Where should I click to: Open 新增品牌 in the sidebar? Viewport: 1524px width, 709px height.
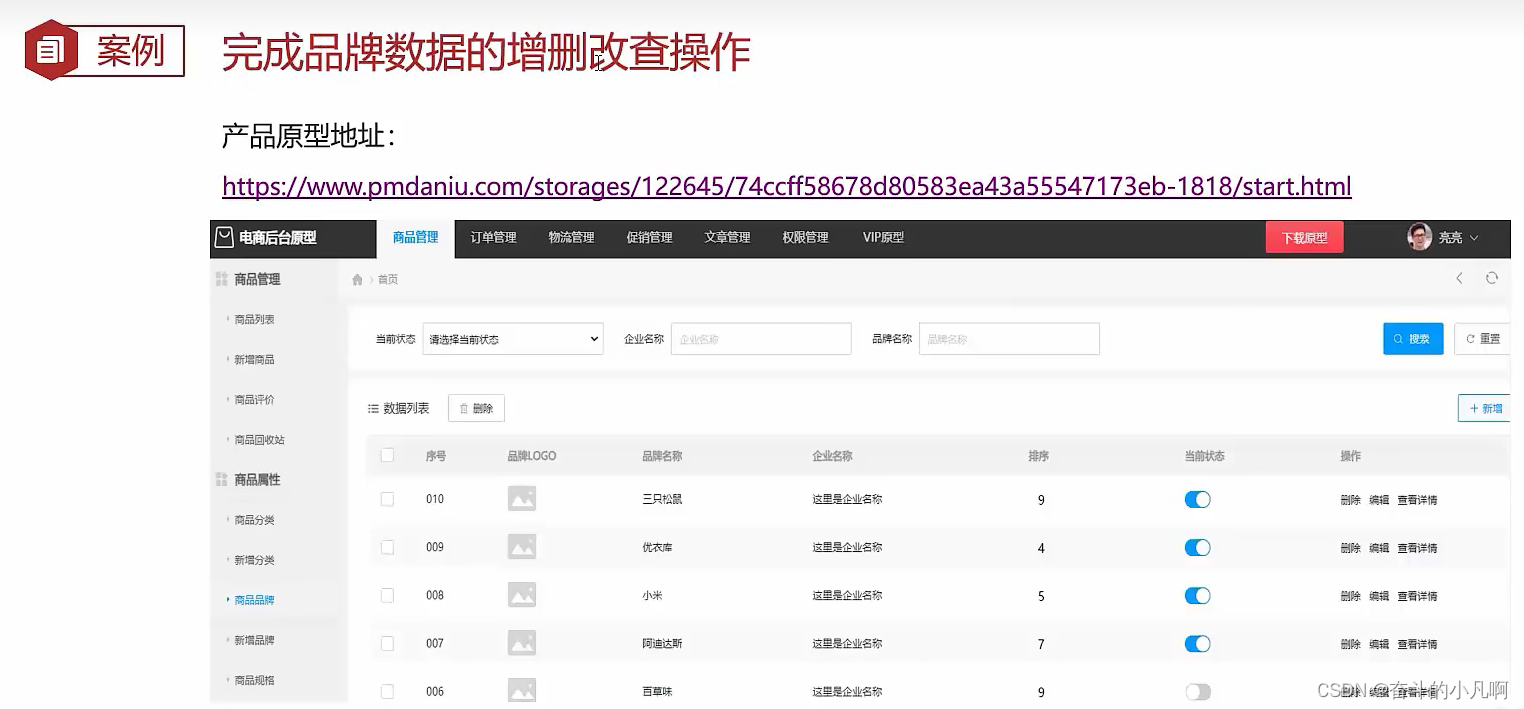click(x=254, y=640)
